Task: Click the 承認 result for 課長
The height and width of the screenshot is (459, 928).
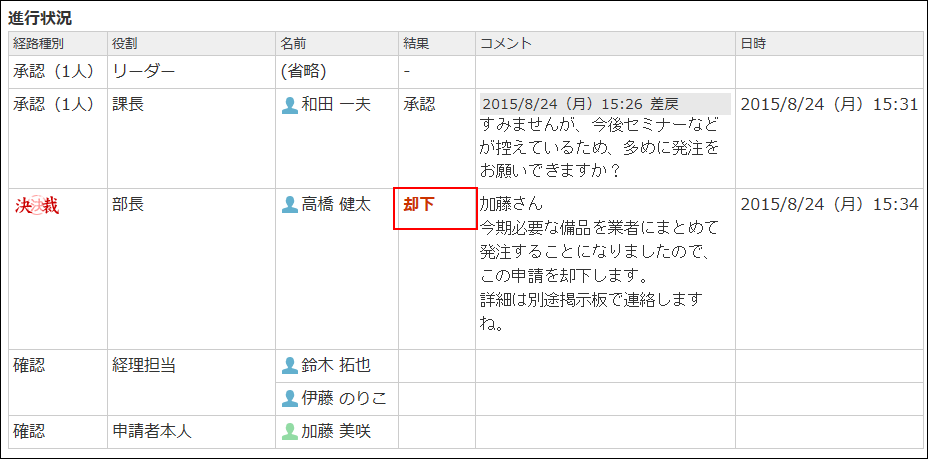Action: point(419,105)
